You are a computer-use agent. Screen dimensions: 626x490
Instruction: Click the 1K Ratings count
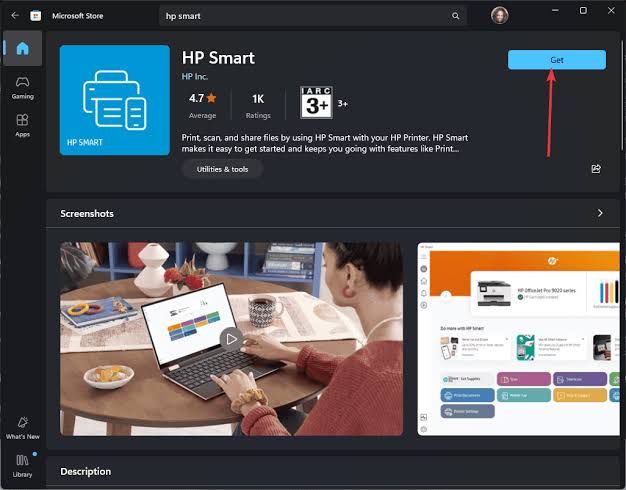[258, 105]
